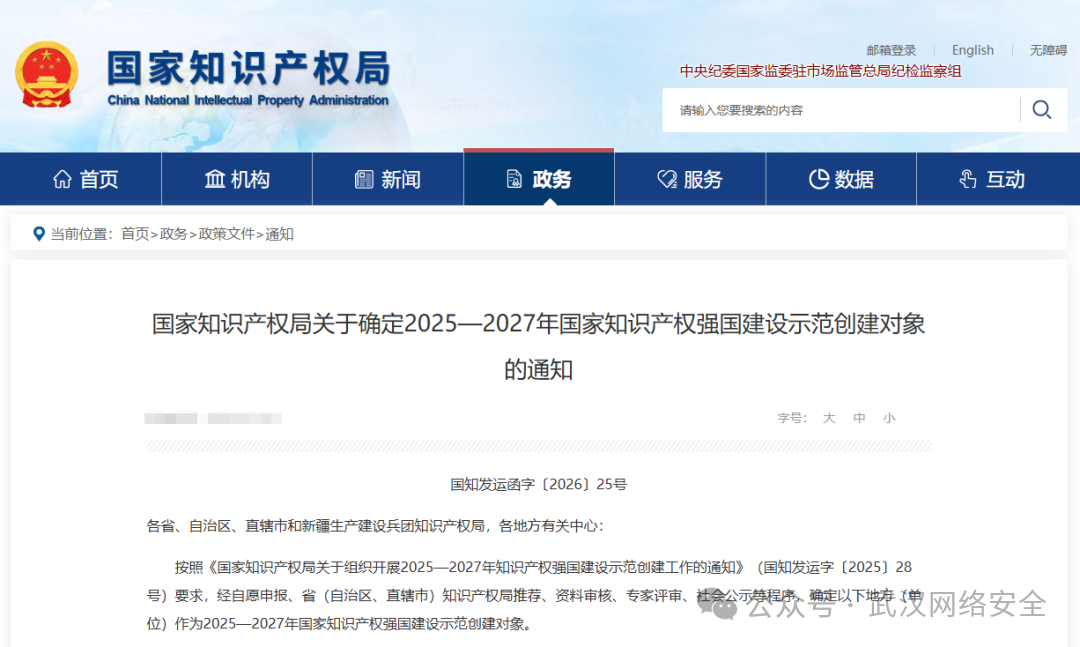
Task: Click the 当前位置 label
Action: (x=81, y=234)
